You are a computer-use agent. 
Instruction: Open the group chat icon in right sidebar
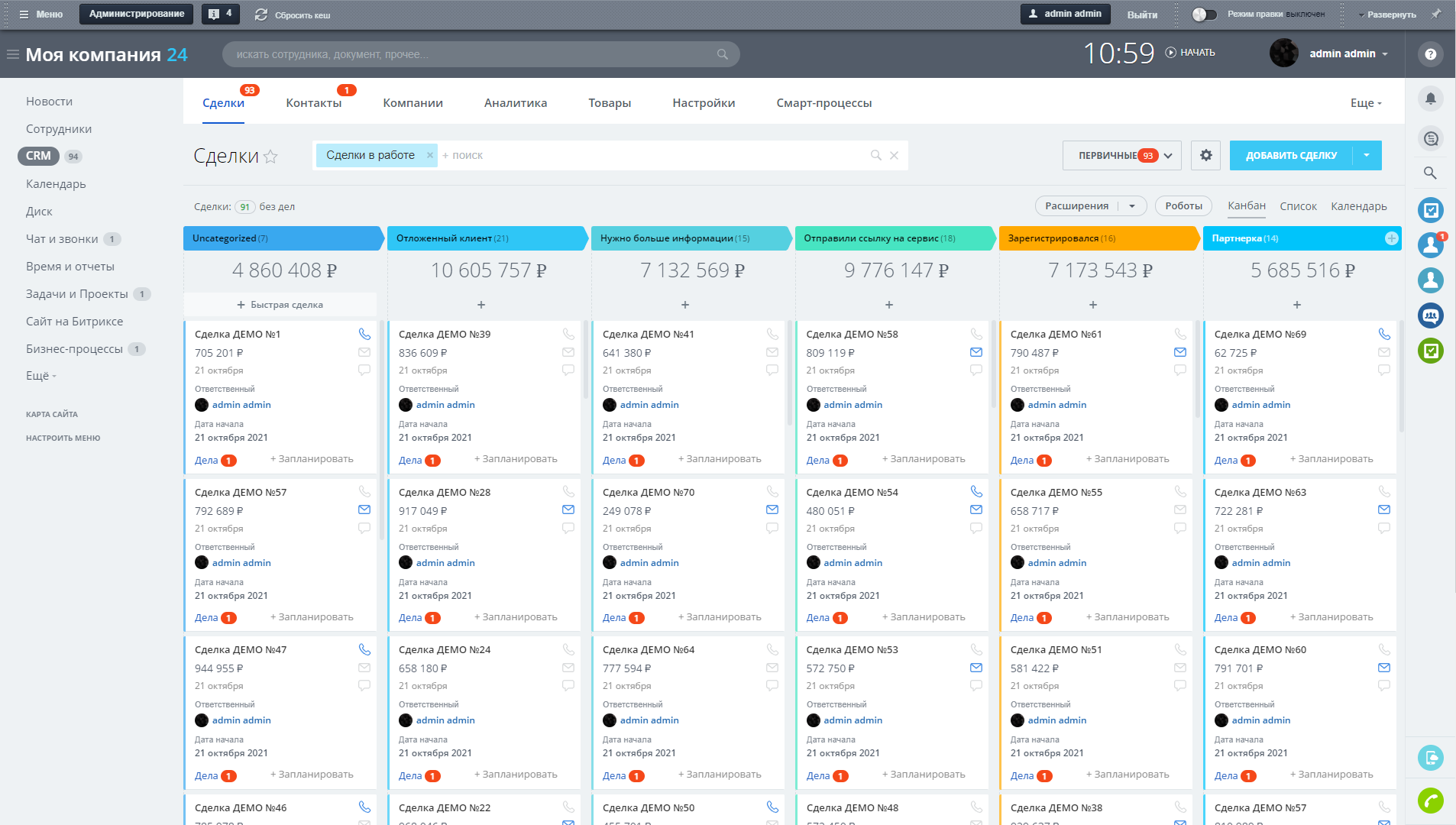(x=1431, y=315)
